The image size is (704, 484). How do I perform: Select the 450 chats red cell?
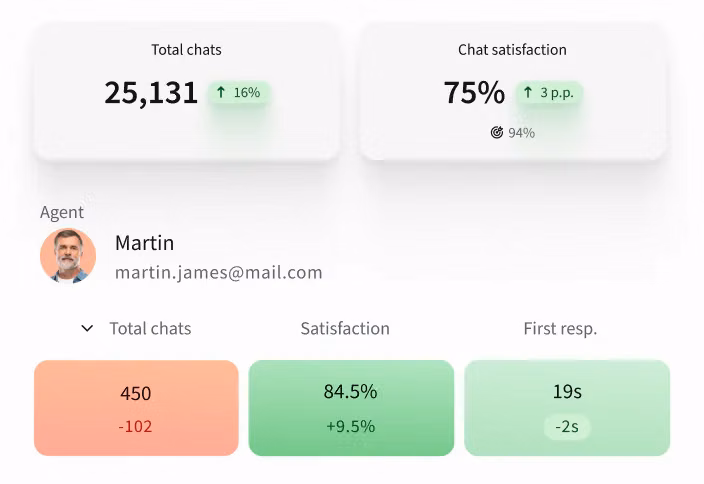pos(136,407)
